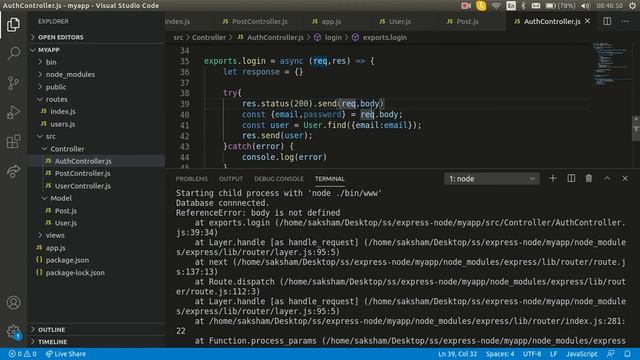Click 'Spaces: 4' indentation status entry
The image size is (640, 360).
[500, 354]
